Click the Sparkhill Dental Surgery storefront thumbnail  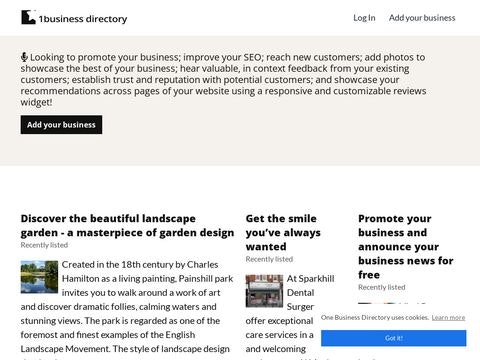click(x=264, y=291)
